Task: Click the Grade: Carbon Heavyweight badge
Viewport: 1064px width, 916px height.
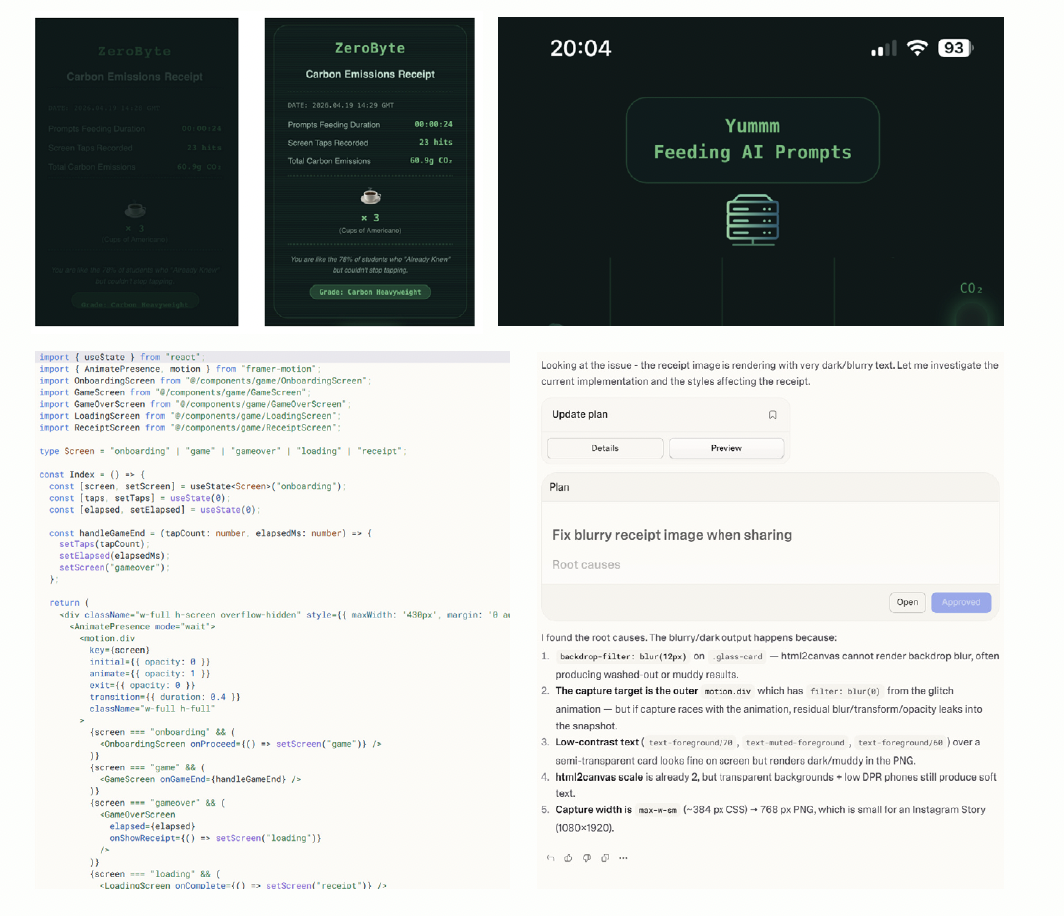Action: [x=370, y=292]
